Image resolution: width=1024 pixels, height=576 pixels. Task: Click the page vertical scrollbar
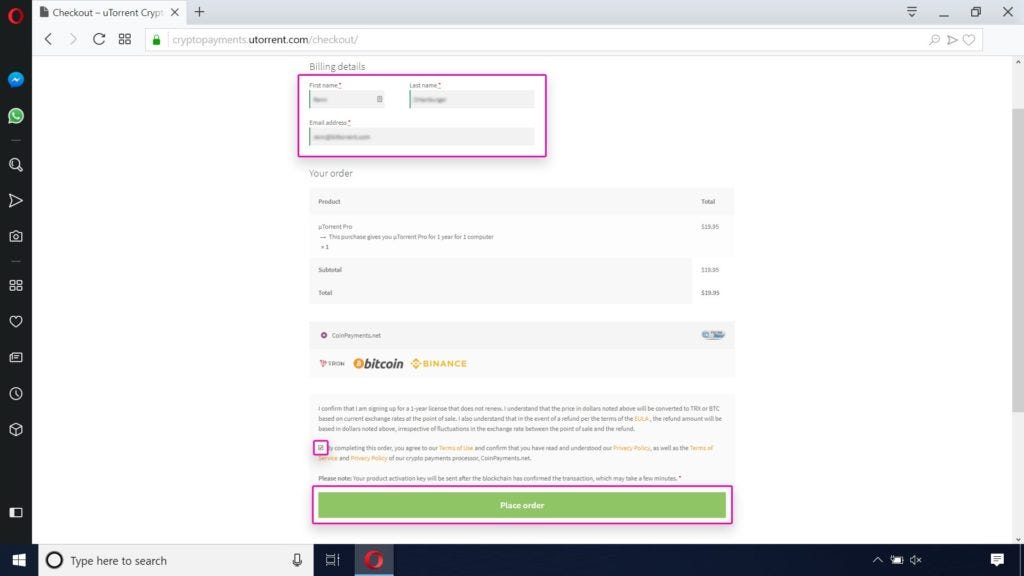click(x=1017, y=261)
